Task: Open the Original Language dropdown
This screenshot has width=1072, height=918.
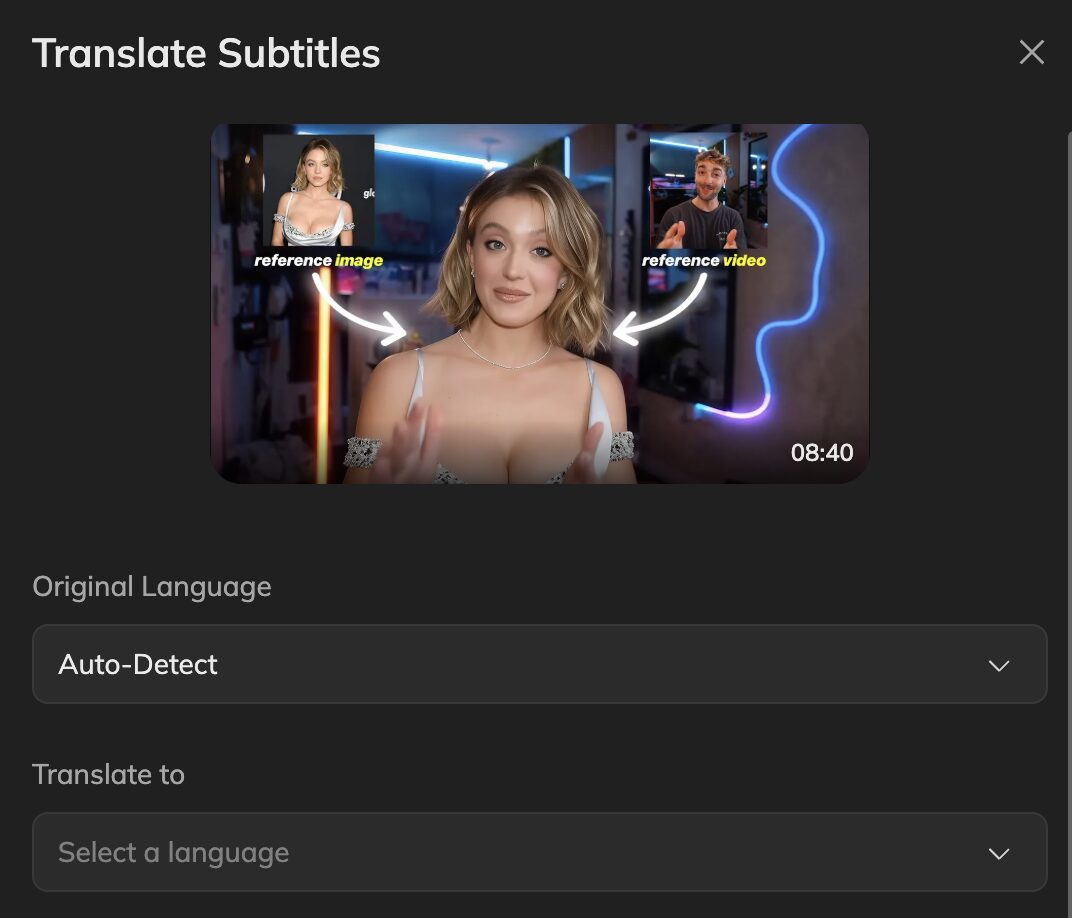Action: (539, 664)
